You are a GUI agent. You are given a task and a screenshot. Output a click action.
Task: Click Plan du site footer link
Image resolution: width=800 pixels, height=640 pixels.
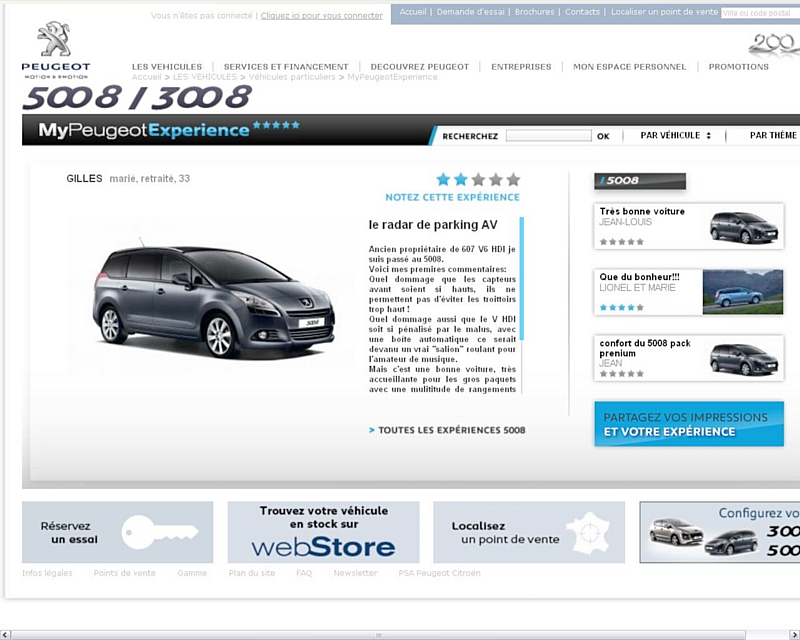252,573
